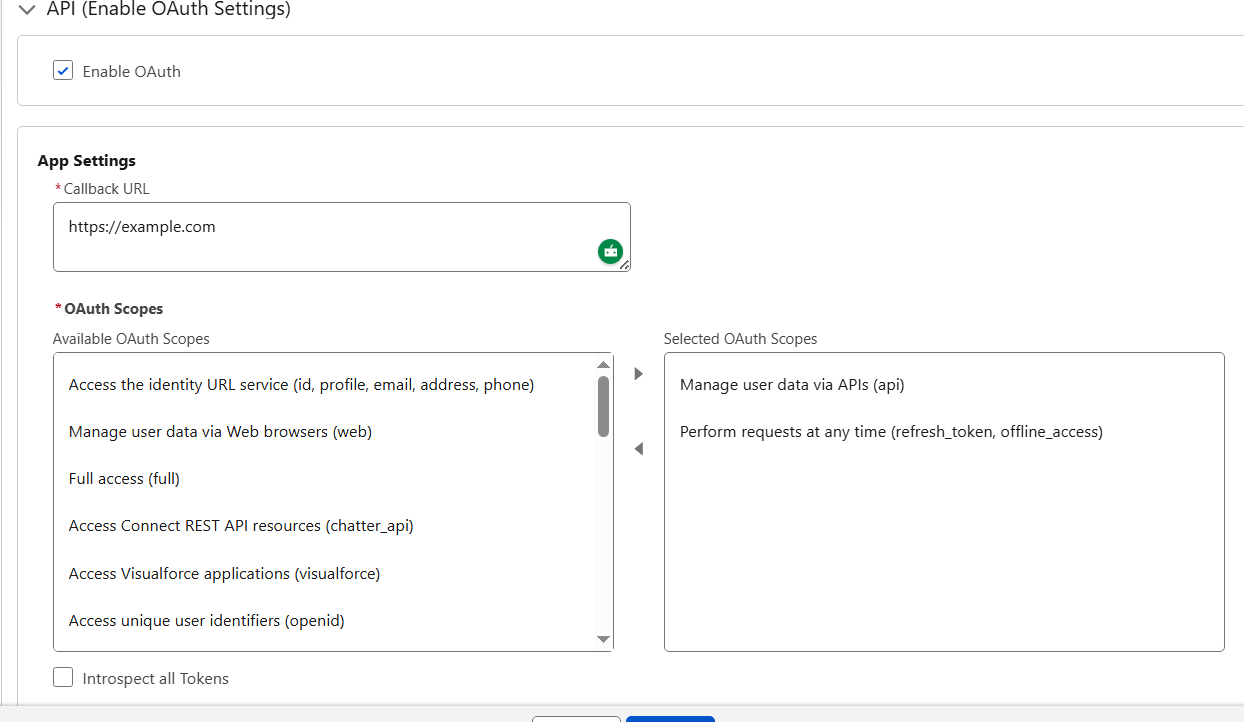This screenshot has height=722, width=1244.
Task: Click the left arrow to remove scope
Action: click(639, 450)
